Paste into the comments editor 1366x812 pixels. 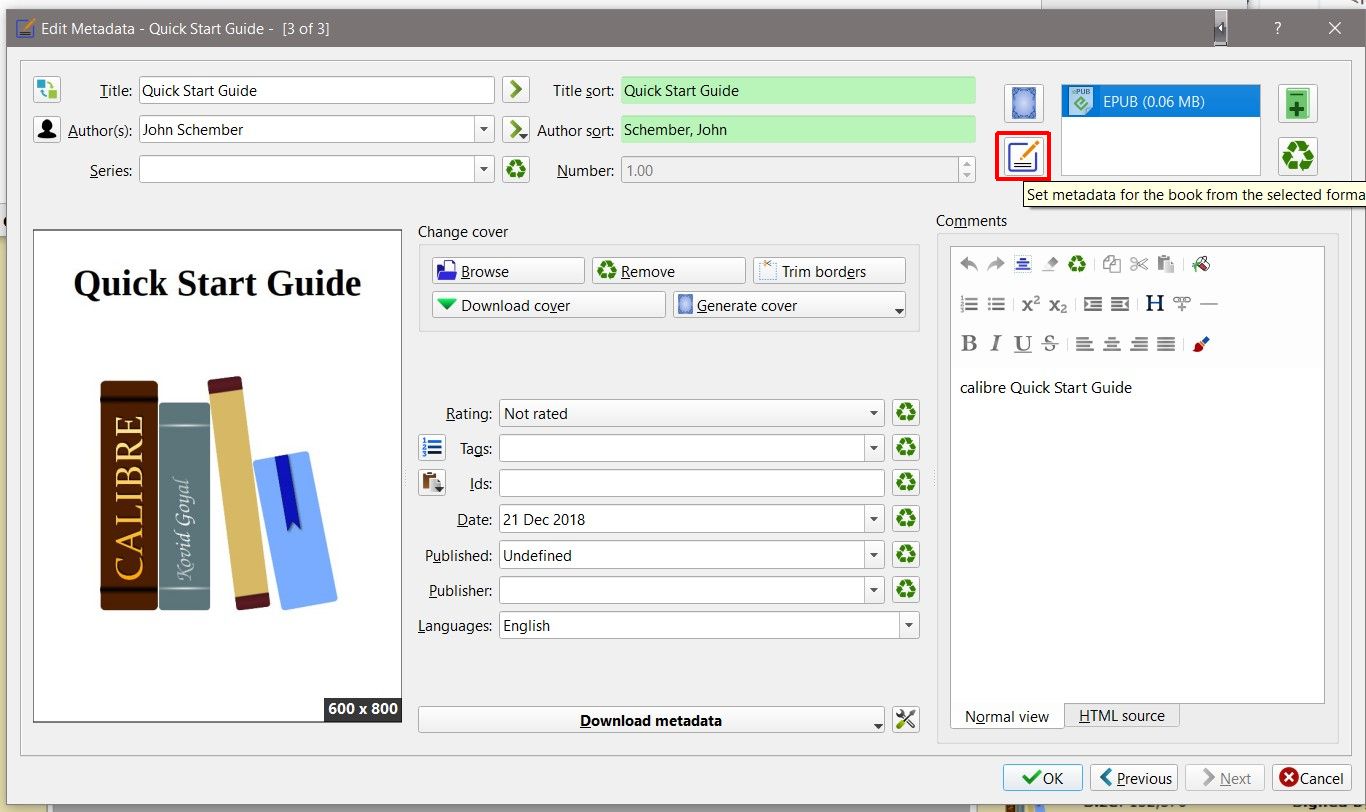(1166, 264)
